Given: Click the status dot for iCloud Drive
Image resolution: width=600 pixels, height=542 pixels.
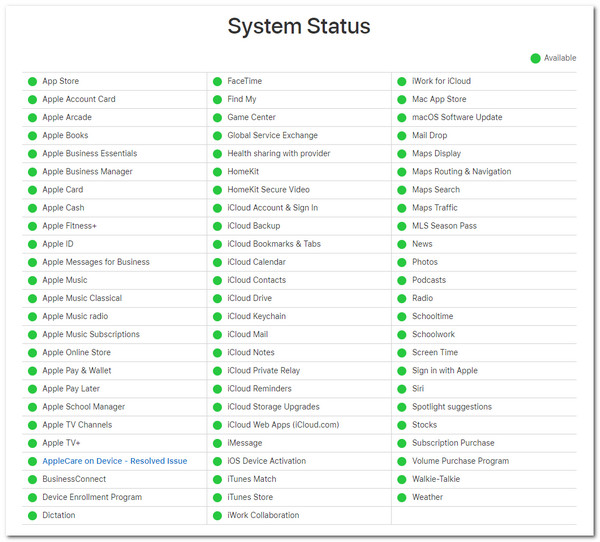Looking at the screenshot, I should tap(217, 299).
